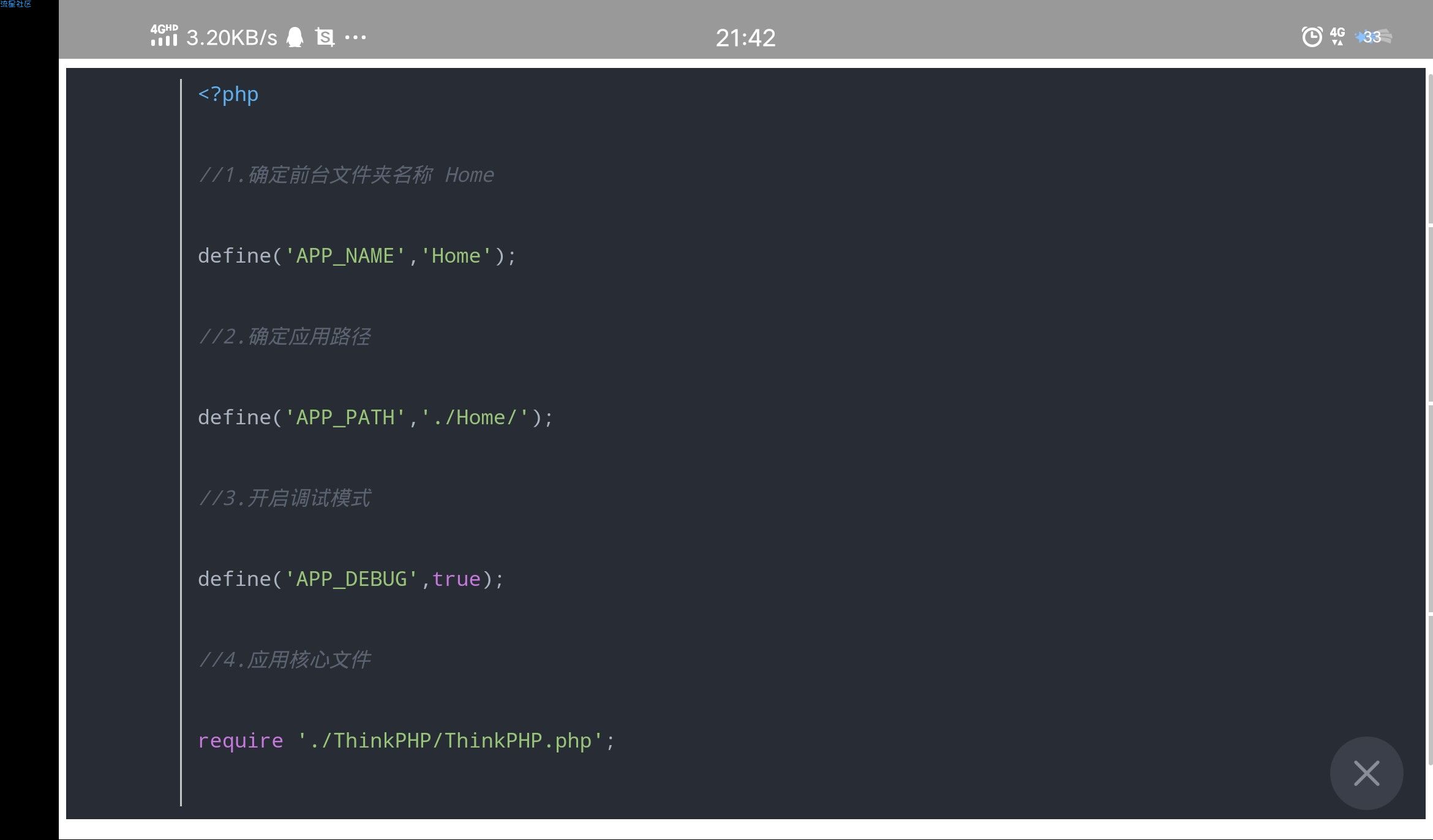Image resolution: width=1433 pixels, height=840 pixels.
Task: Click the require './ThinkPHP/ThinkPHP.php' line
Action: (x=406, y=741)
